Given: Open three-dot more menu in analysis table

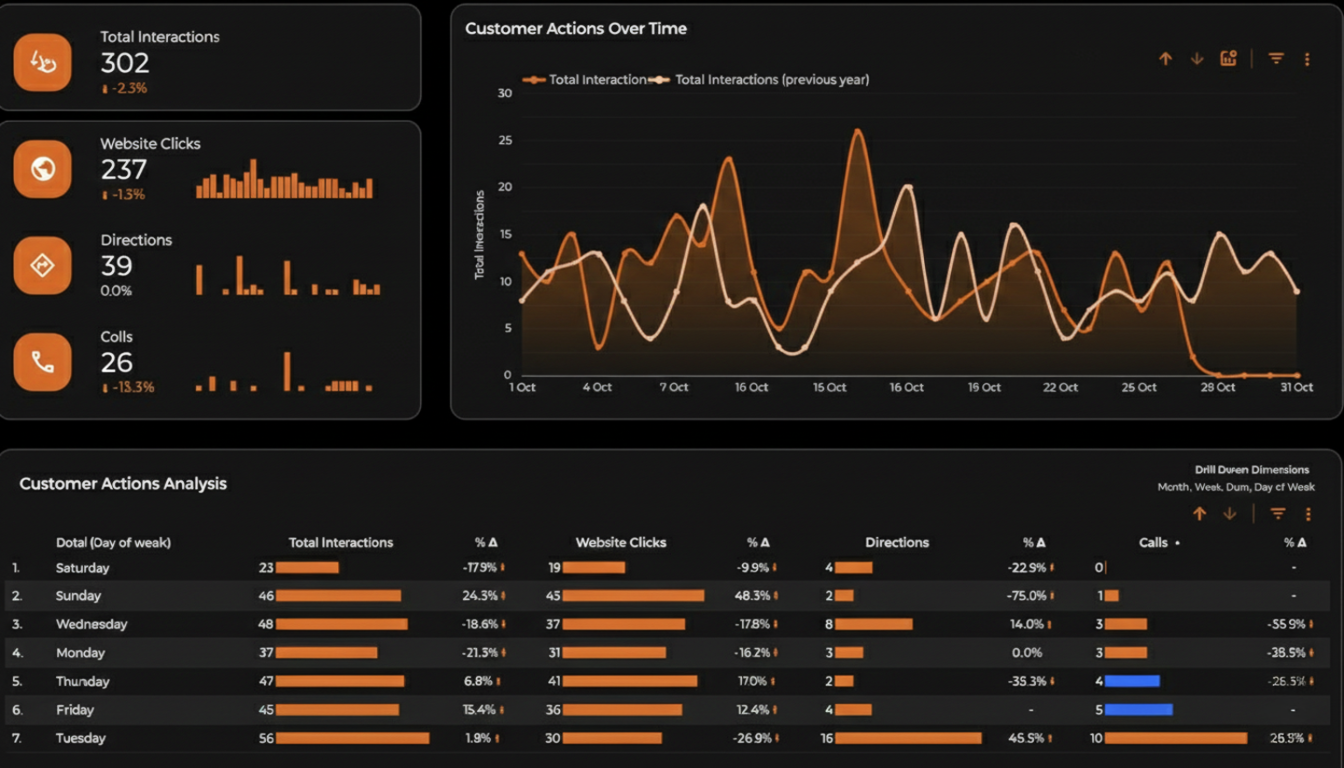Looking at the screenshot, I should tap(1308, 514).
